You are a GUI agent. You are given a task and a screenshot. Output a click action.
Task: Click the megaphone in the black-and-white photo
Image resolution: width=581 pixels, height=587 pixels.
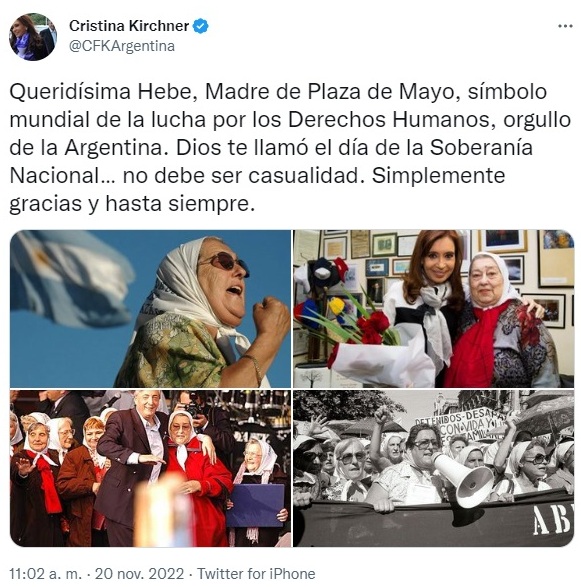coord(463,480)
